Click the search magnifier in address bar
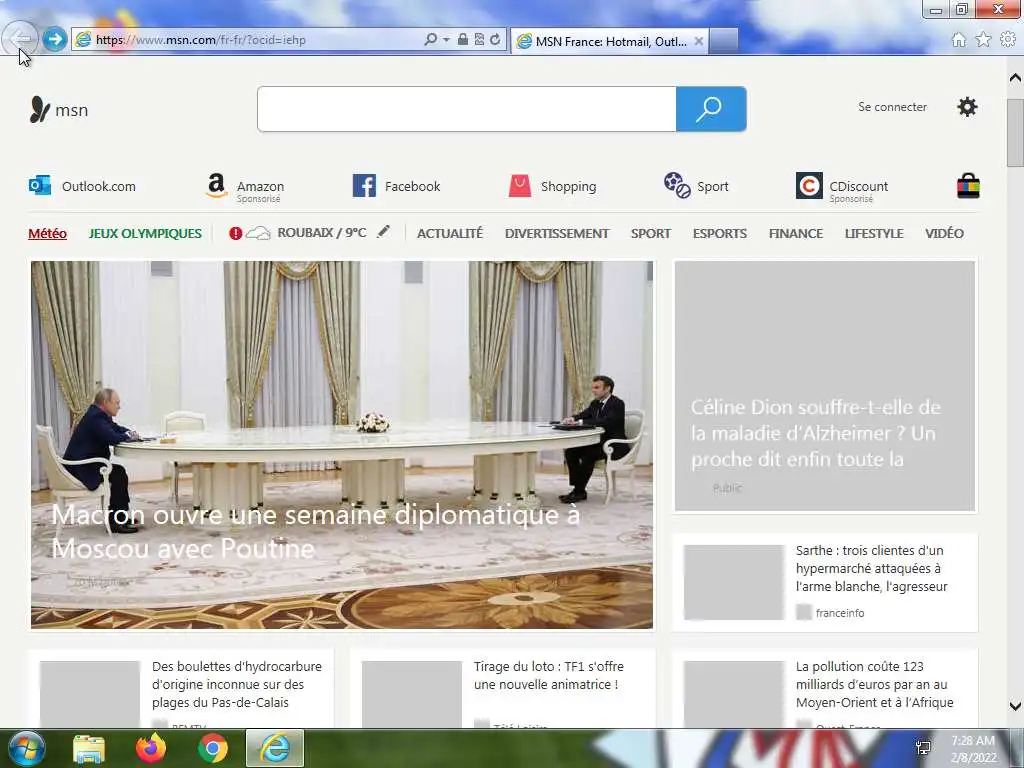 click(430, 39)
